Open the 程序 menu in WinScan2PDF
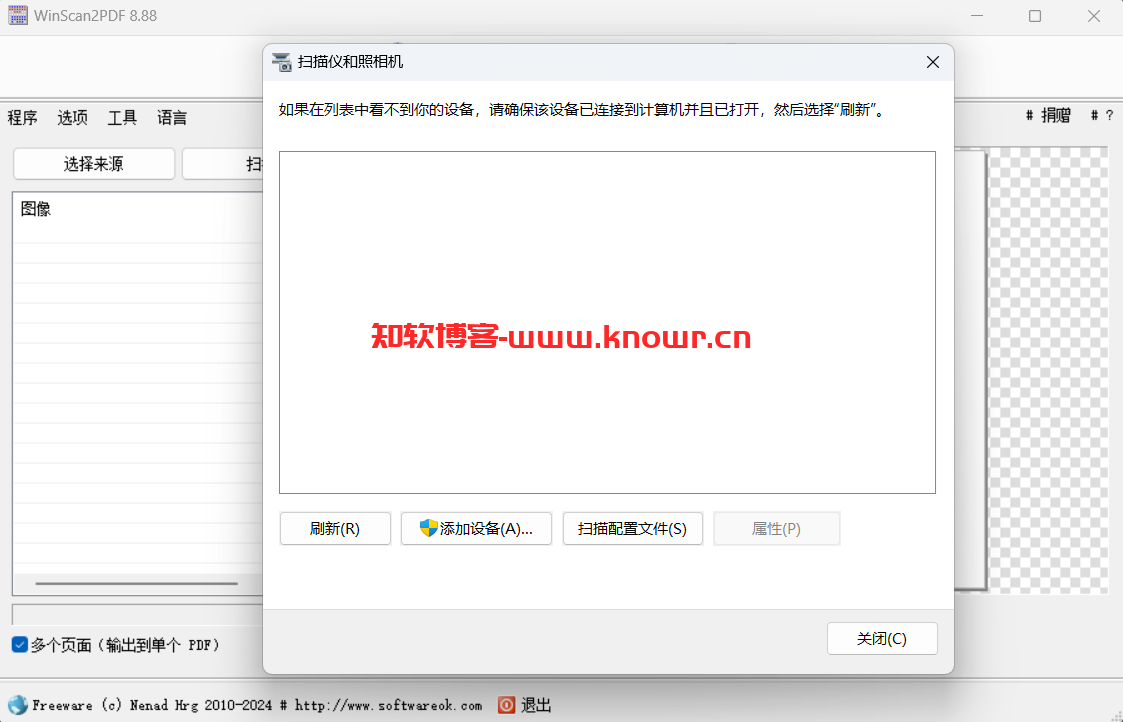 tap(22, 117)
